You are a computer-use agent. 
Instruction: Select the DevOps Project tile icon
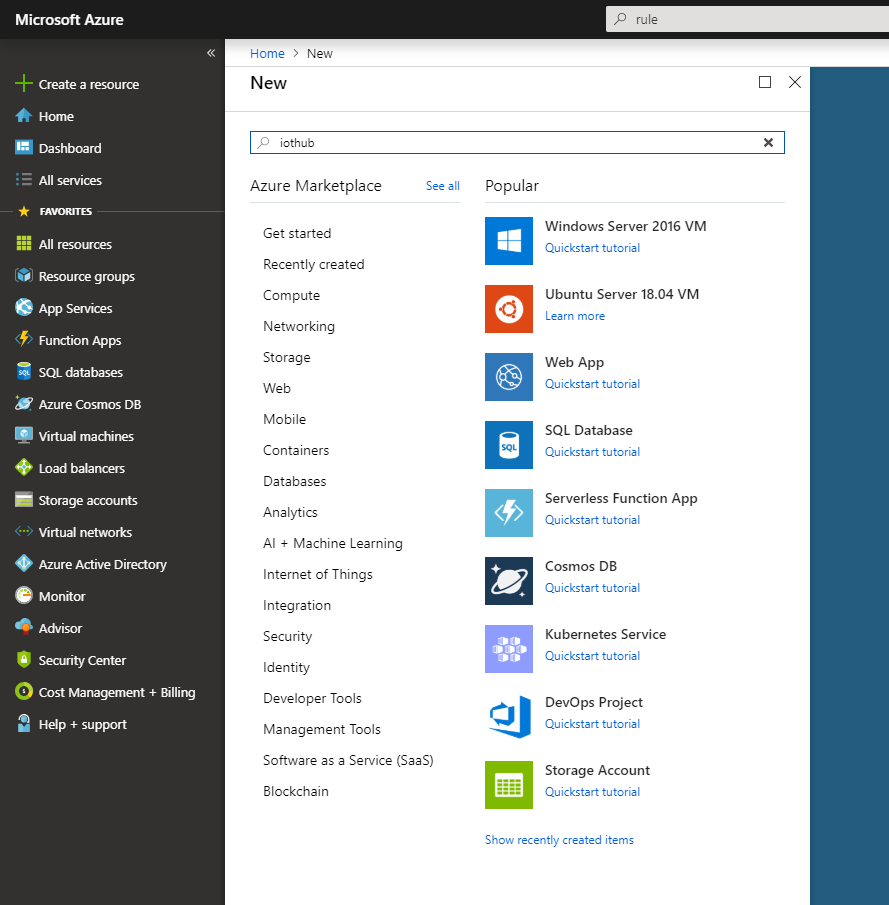click(x=509, y=717)
